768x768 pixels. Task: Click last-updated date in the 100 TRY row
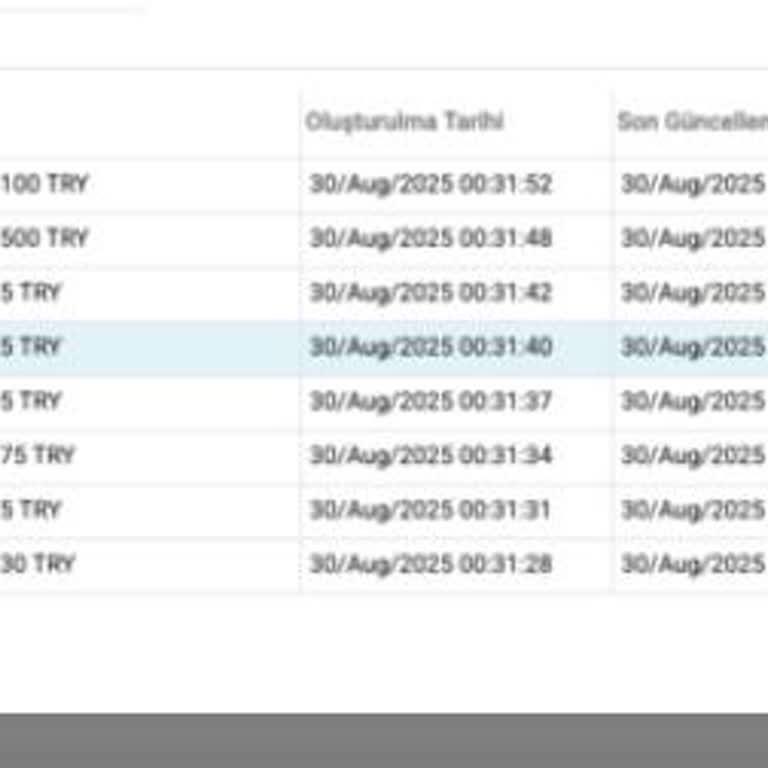click(x=694, y=185)
